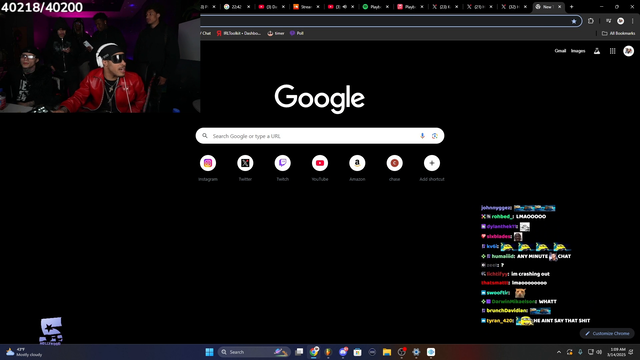Open the system tray microphone icon
Viewport: 640px width, 360px height.
580,352
